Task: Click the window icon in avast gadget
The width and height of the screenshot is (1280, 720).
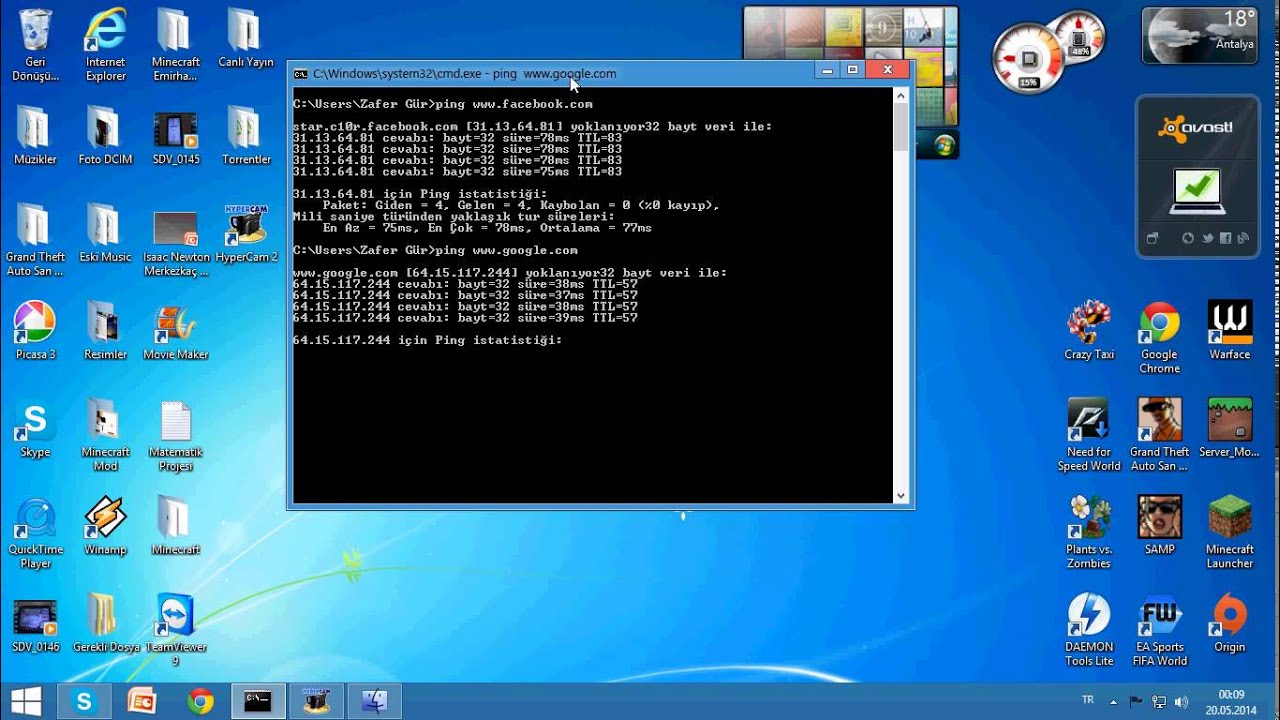Action: (x=1152, y=238)
